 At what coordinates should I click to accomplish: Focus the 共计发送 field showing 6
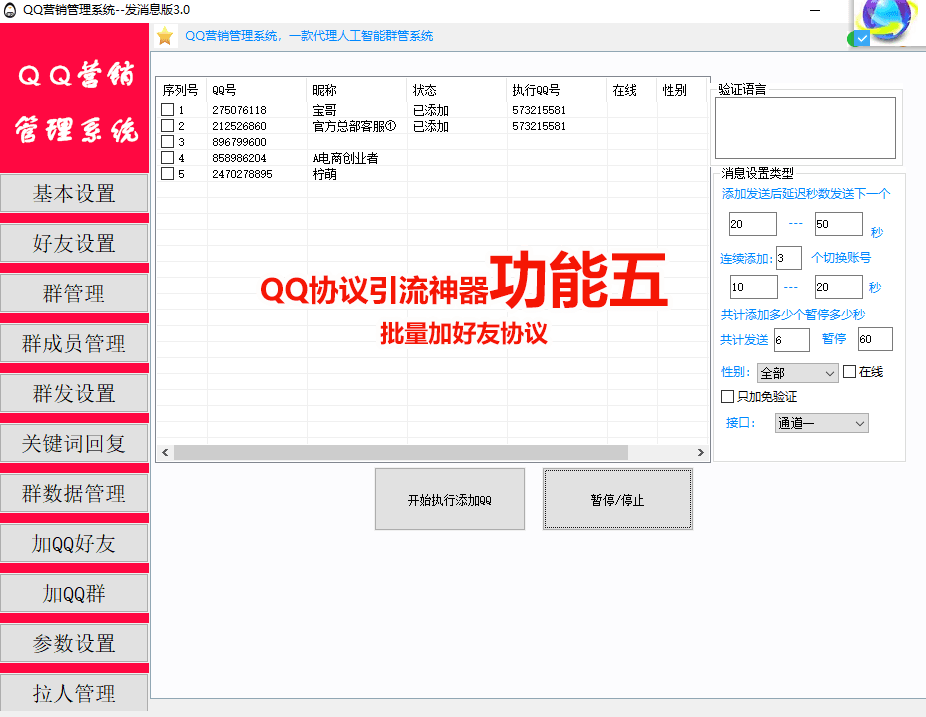tap(792, 340)
